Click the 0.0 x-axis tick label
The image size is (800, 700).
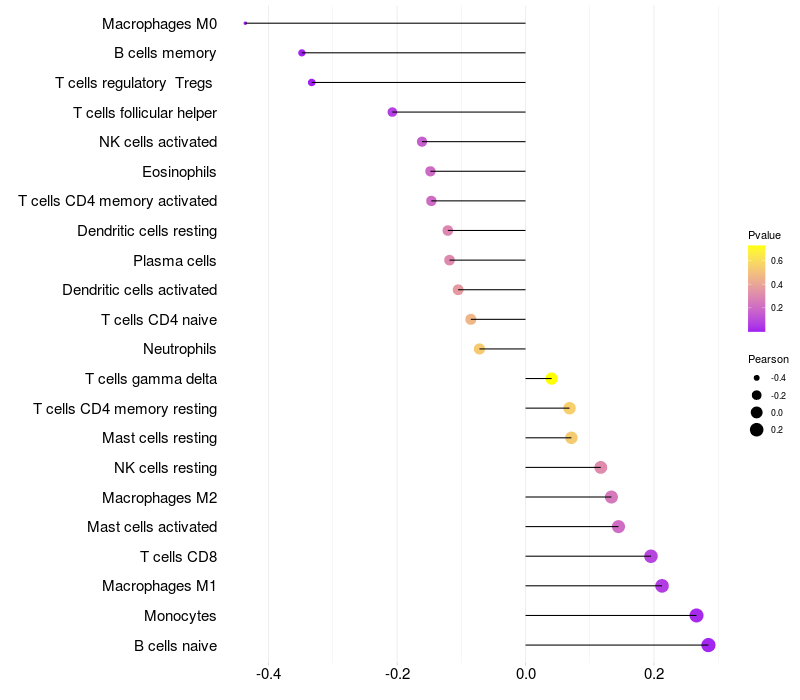pos(526,674)
